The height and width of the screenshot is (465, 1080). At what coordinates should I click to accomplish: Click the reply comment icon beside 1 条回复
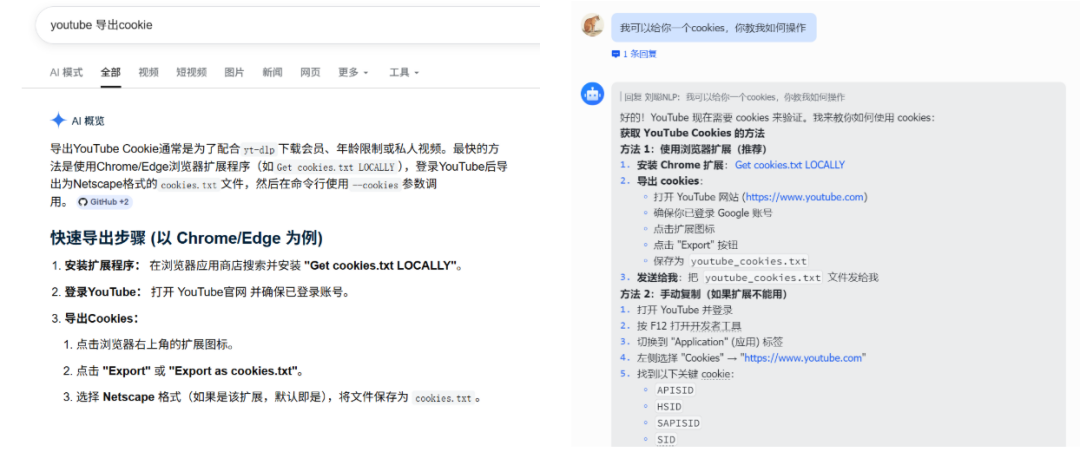(x=616, y=54)
